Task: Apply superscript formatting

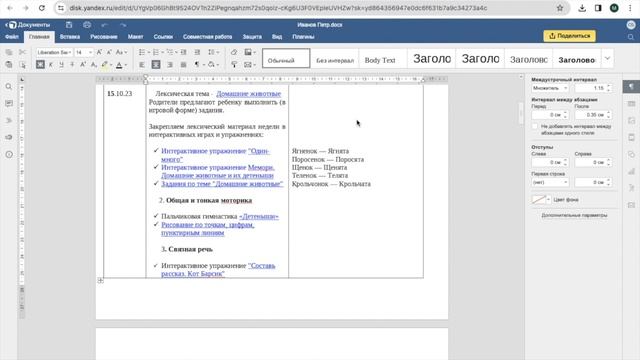Action: (x=83, y=64)
